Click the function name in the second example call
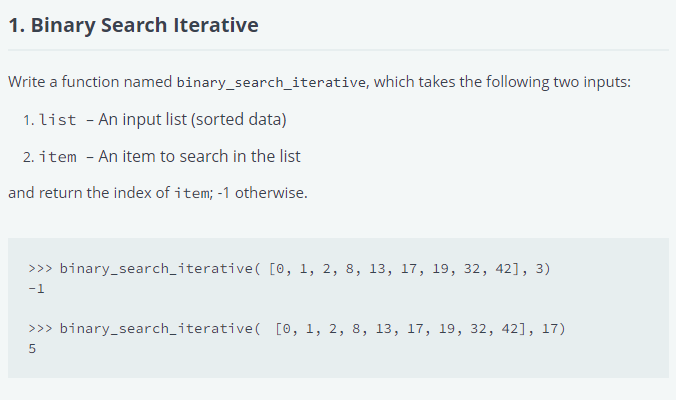This screenshot has width=676, height=400. click(x=156, y=327)
